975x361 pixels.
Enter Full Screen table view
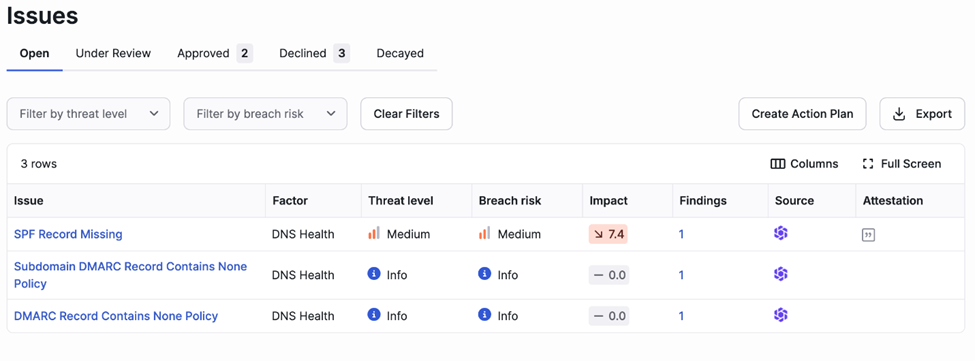tap(902, 164)
